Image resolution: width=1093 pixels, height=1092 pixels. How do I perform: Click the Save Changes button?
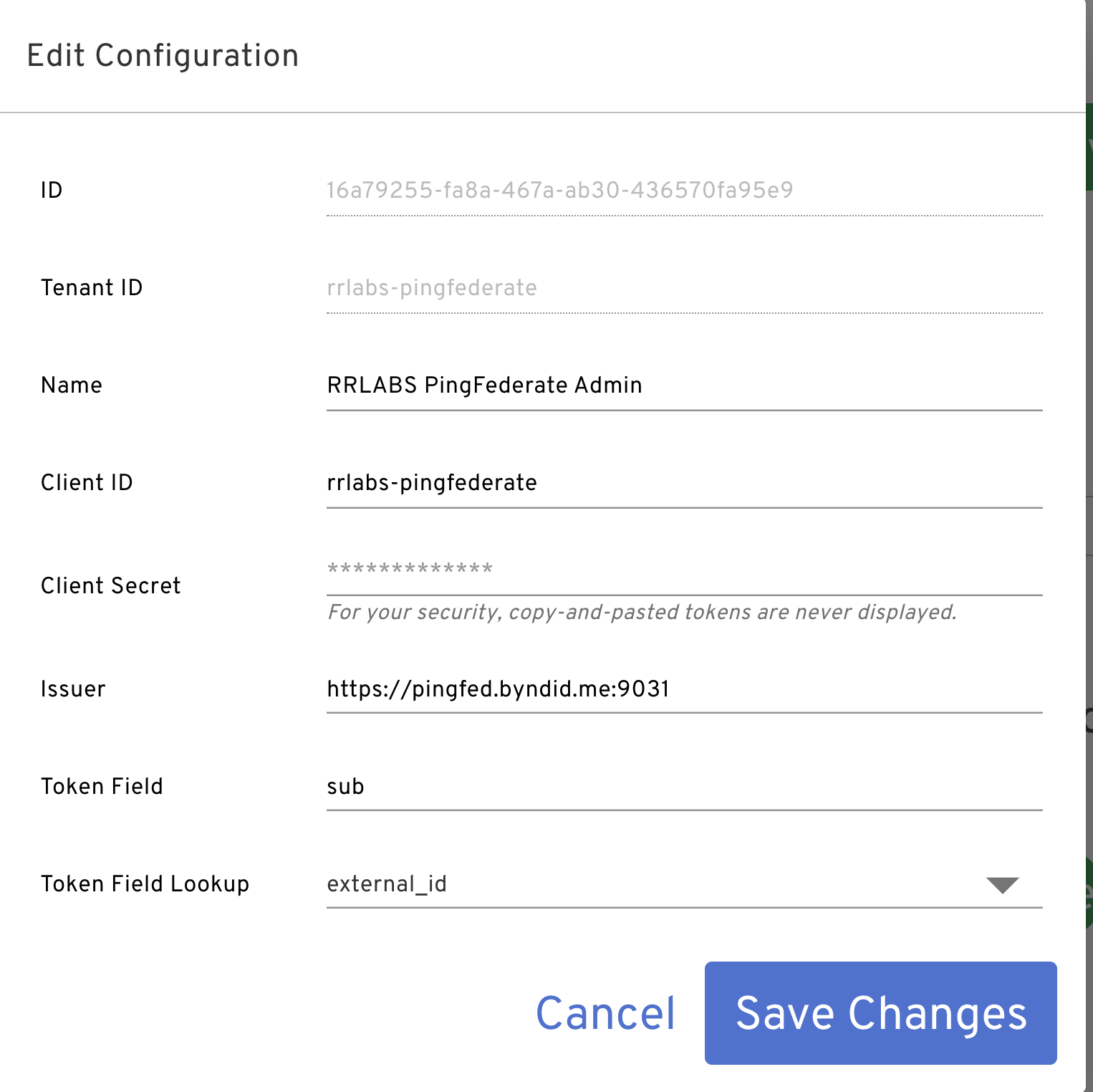(x=880, y=1012)
